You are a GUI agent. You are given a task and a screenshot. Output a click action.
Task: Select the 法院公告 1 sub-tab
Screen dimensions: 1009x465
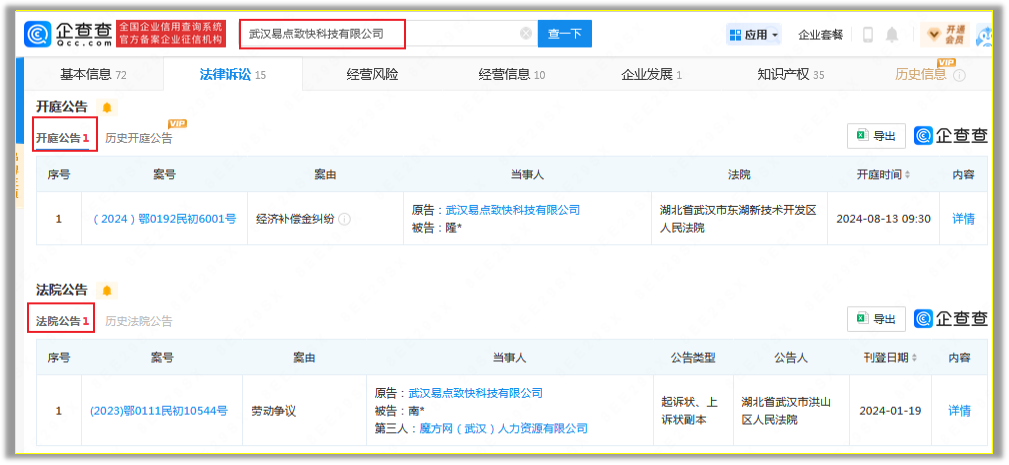(x=62, y=321)
